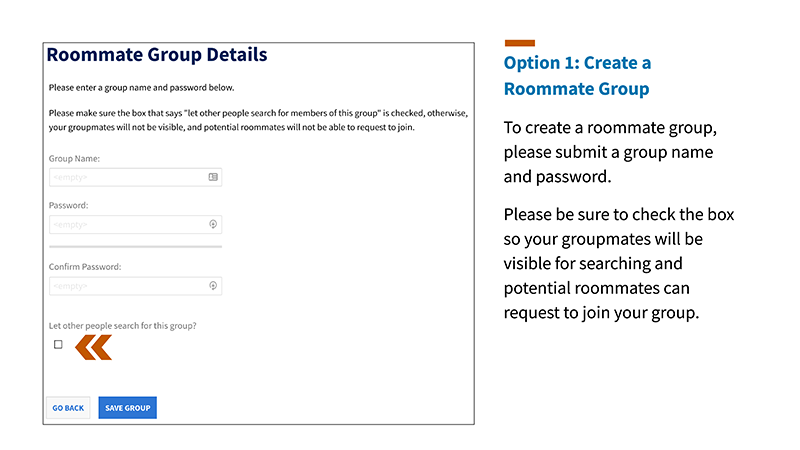Click 'Please enter a group name and password' text
Viewport: 800px width, 450px height.
click(x=141, y=88)
